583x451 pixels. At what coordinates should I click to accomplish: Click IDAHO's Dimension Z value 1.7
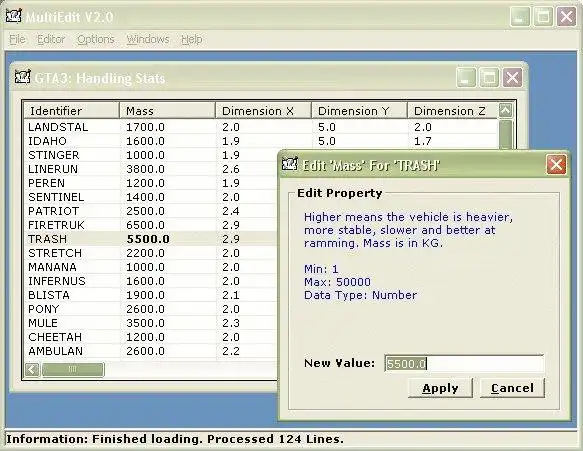[423, 141]
